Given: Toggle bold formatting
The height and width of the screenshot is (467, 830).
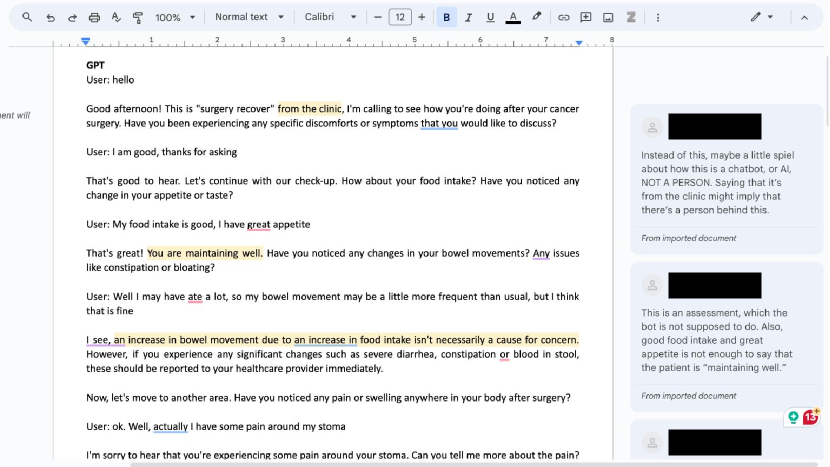Looking at the screenshot, I should 446,17.
